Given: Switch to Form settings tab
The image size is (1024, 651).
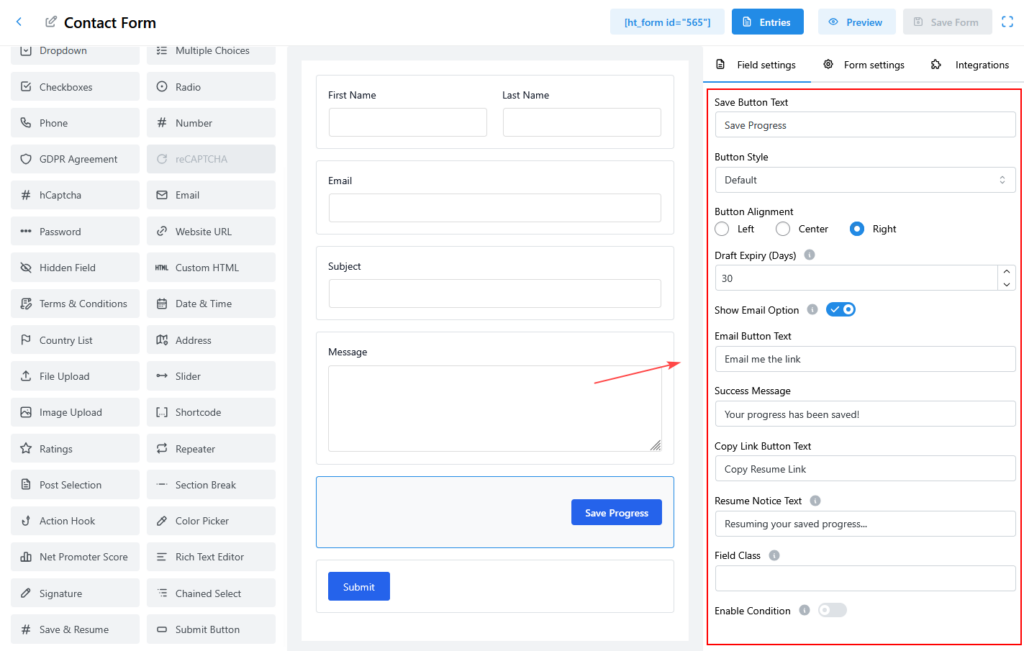Looking at the screenshot, I should 864,65.
